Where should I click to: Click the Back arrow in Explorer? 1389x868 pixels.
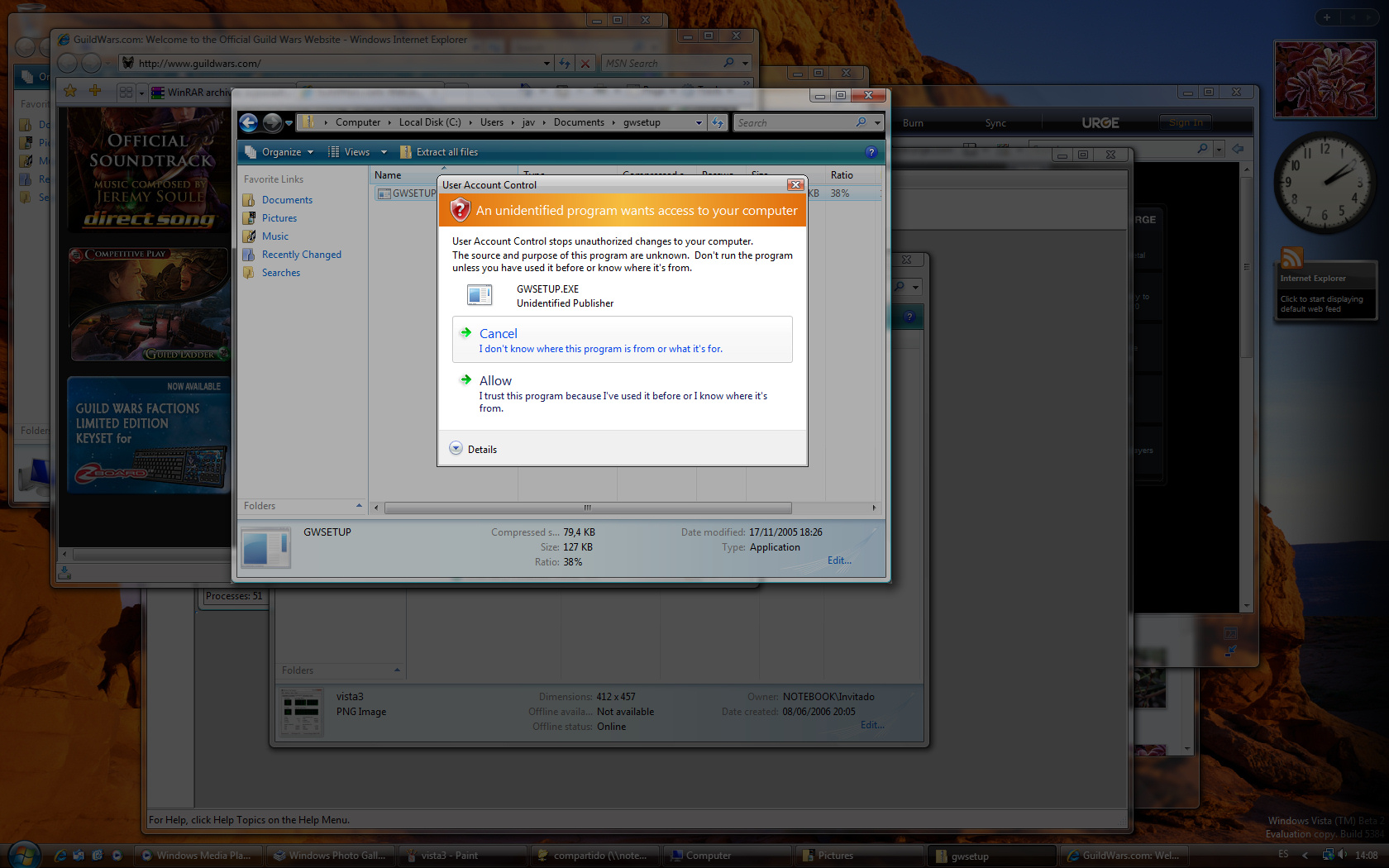[249, 123]
